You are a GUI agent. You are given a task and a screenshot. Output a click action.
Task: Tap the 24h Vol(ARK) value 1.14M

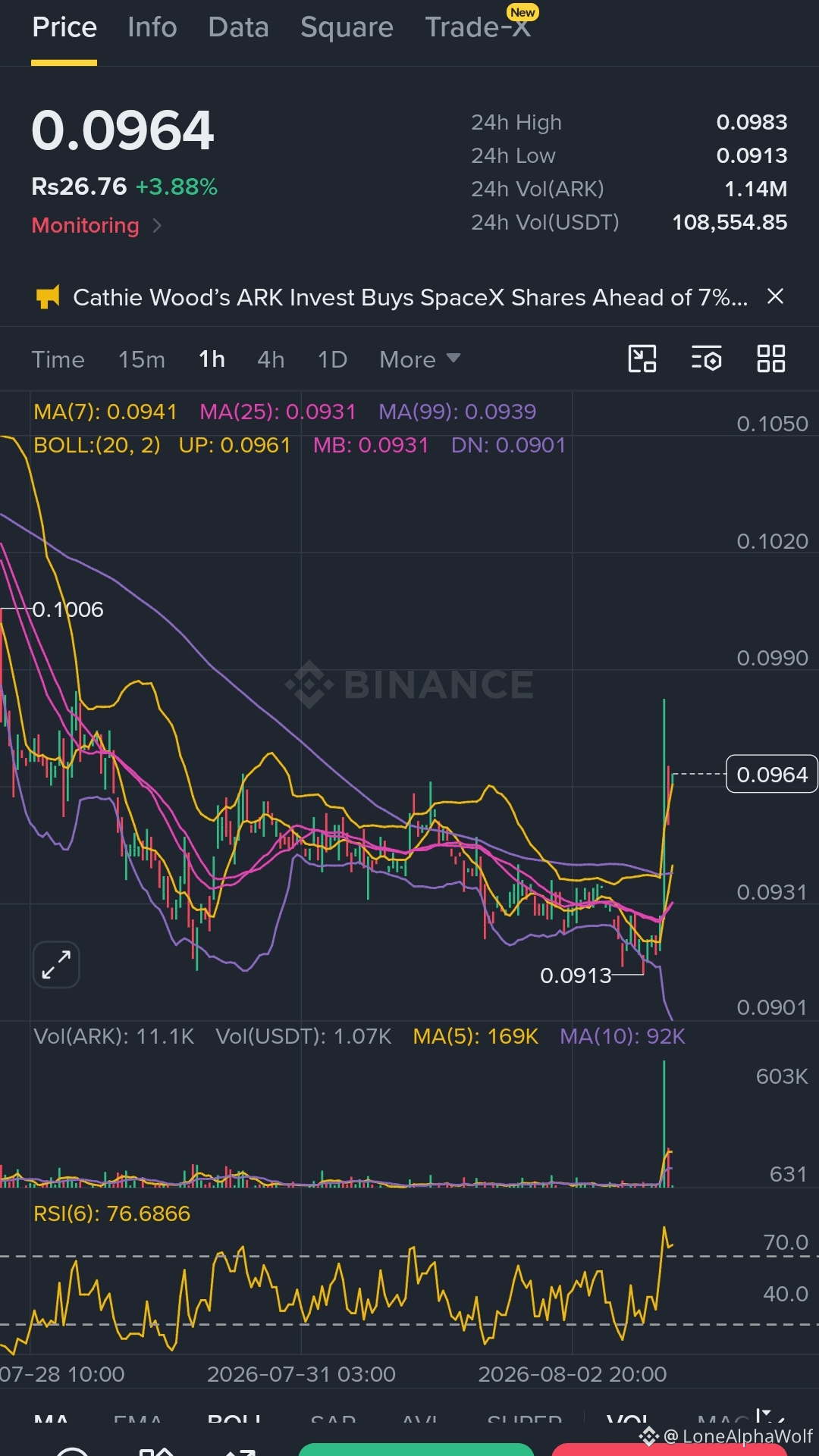[755, 189]
